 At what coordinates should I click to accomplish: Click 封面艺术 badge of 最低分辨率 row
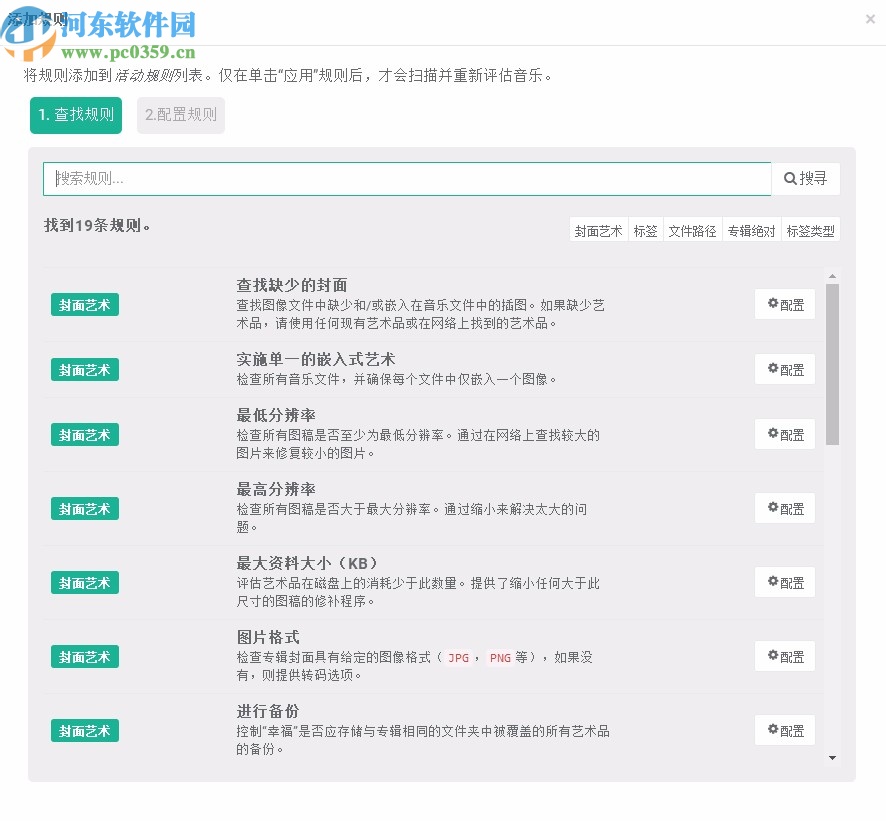tap(85, 435)
